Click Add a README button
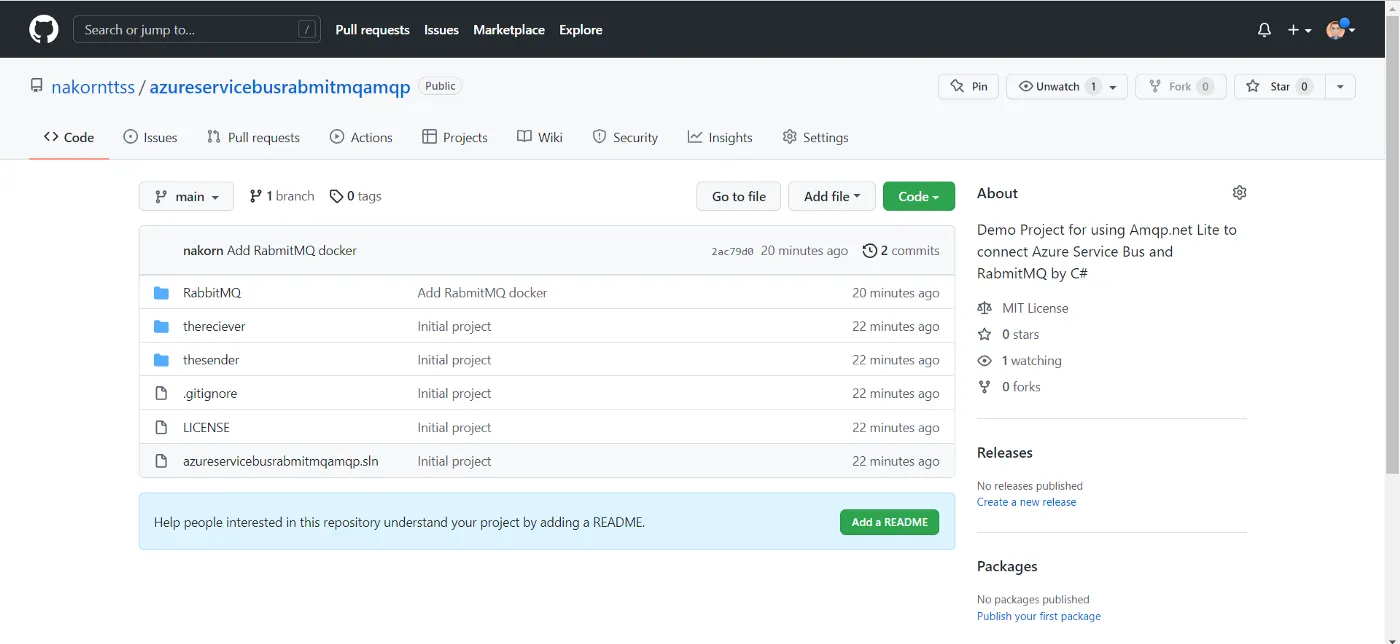Screen dimensions: 1400x644 [x=889, y=522]
